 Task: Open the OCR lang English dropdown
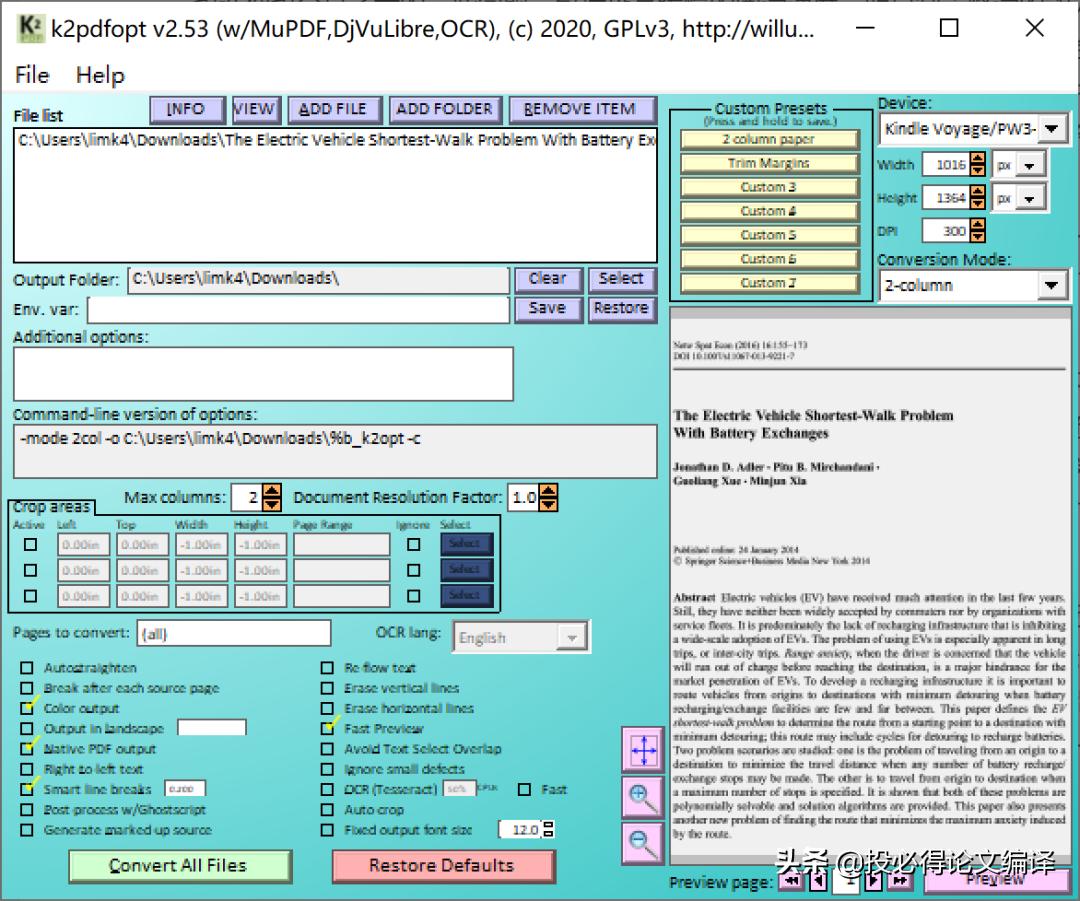click(571, 638)
